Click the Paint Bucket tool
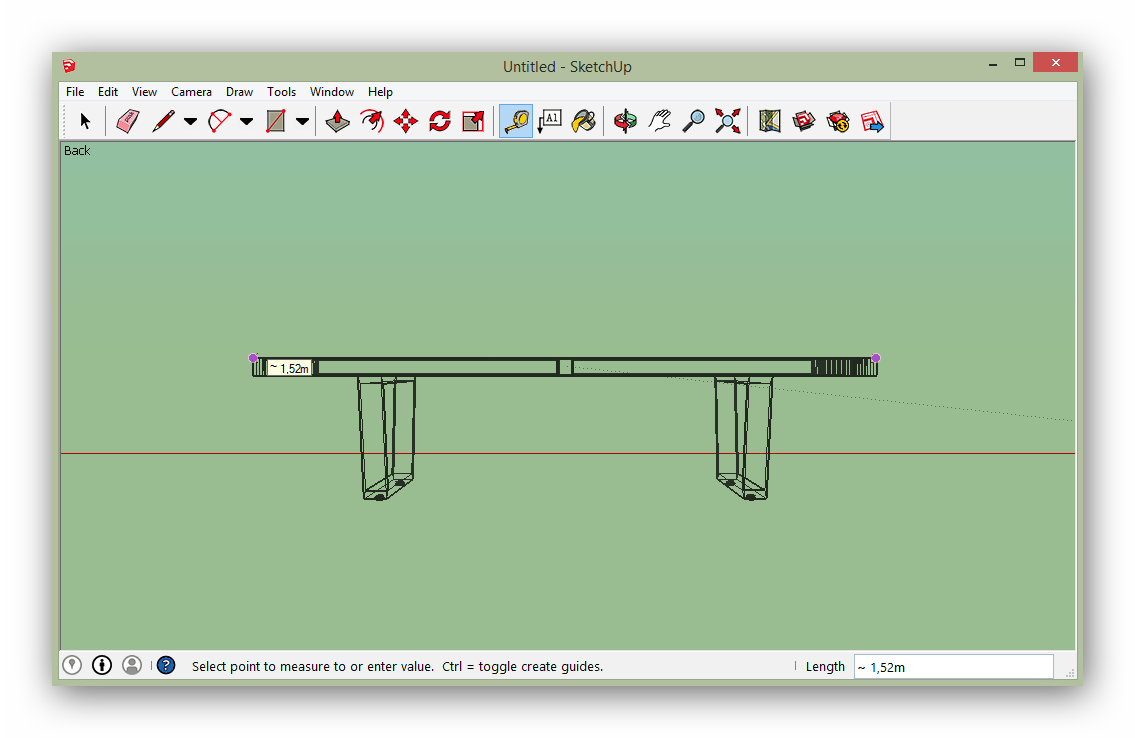 [x=583, y=121]
